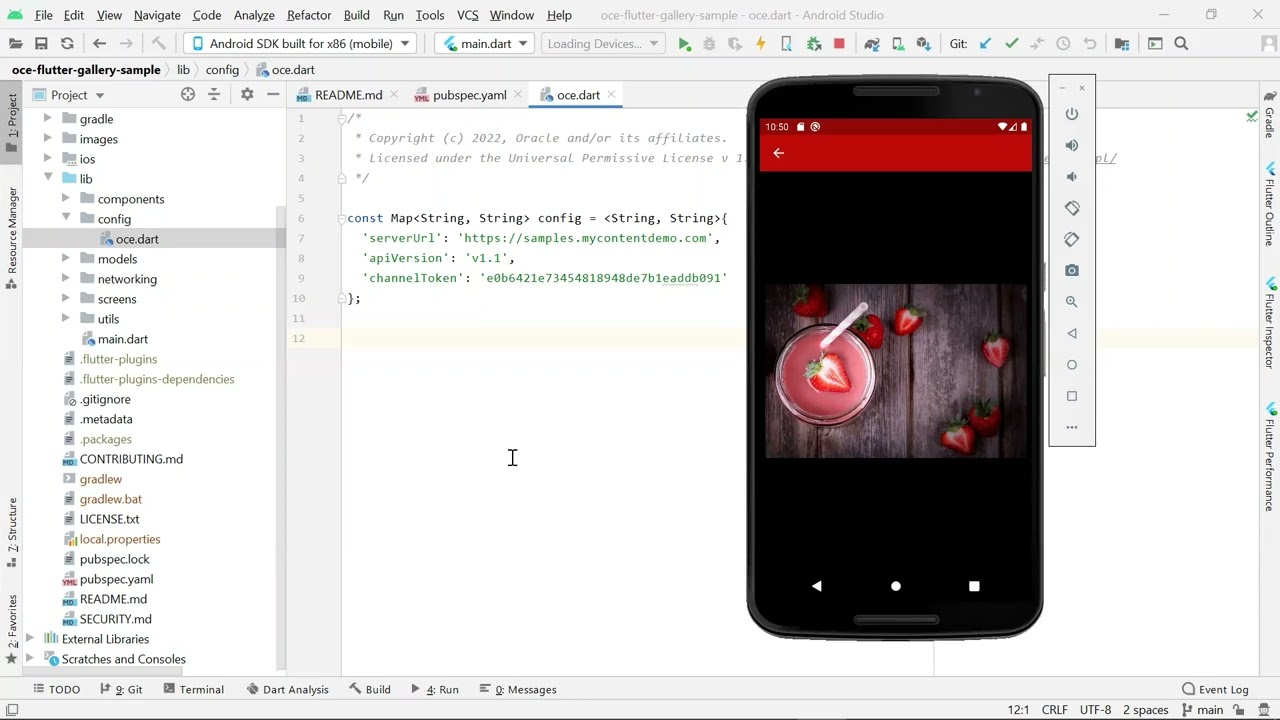Image resolution: width=1280 pixels, height=720 pixels.
Task: Click the main git branch in status bar
Action: tap(1203, 710)
